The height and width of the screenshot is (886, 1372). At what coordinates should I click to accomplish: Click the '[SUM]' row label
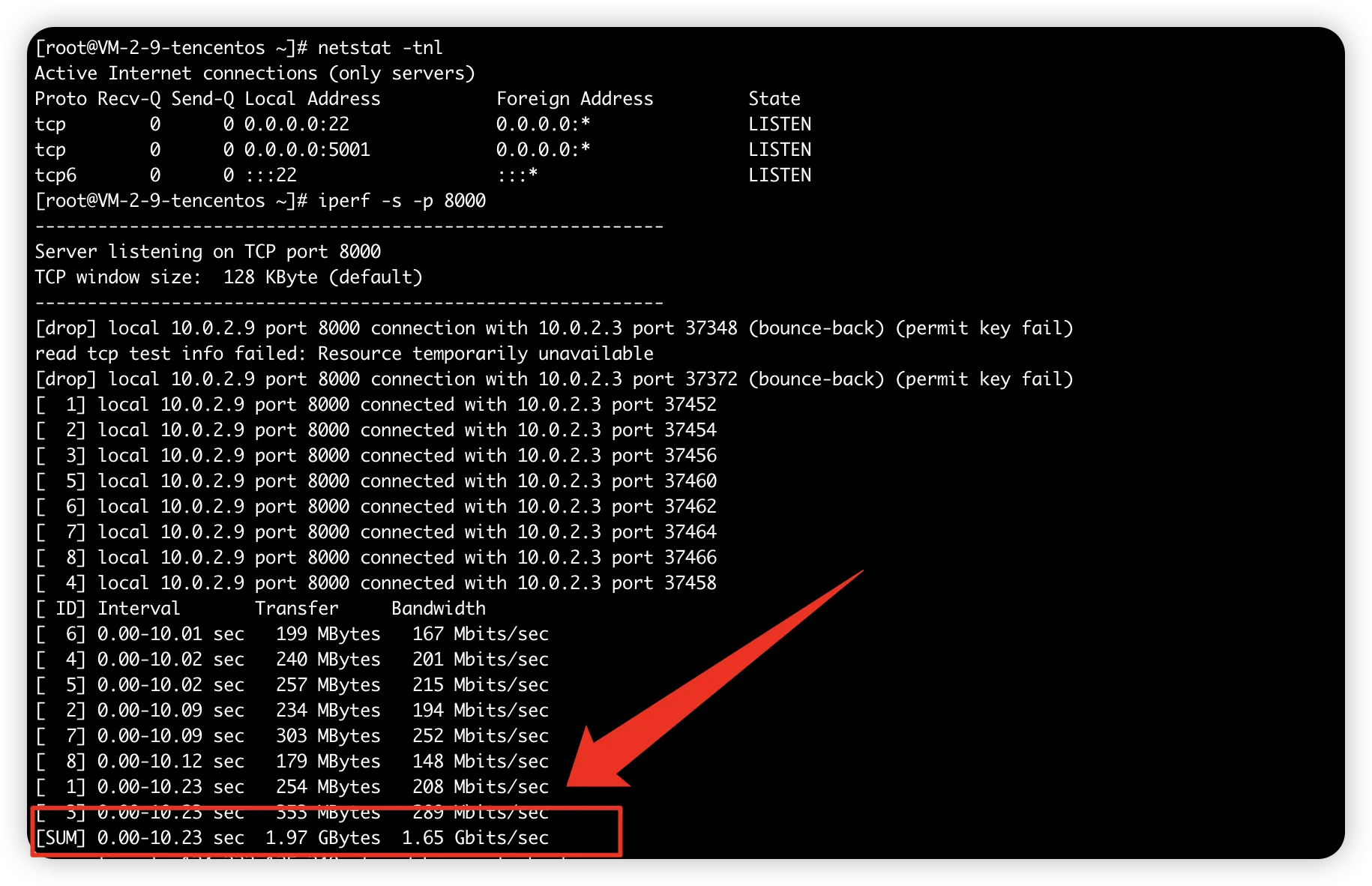(x=61, y=838)
